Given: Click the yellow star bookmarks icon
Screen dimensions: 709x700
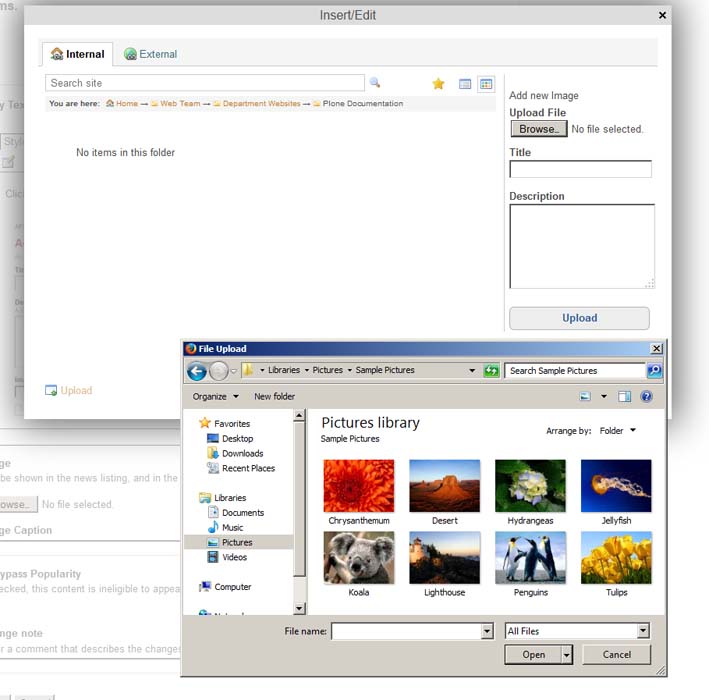Looking at the screenshot, I should 438,84.
